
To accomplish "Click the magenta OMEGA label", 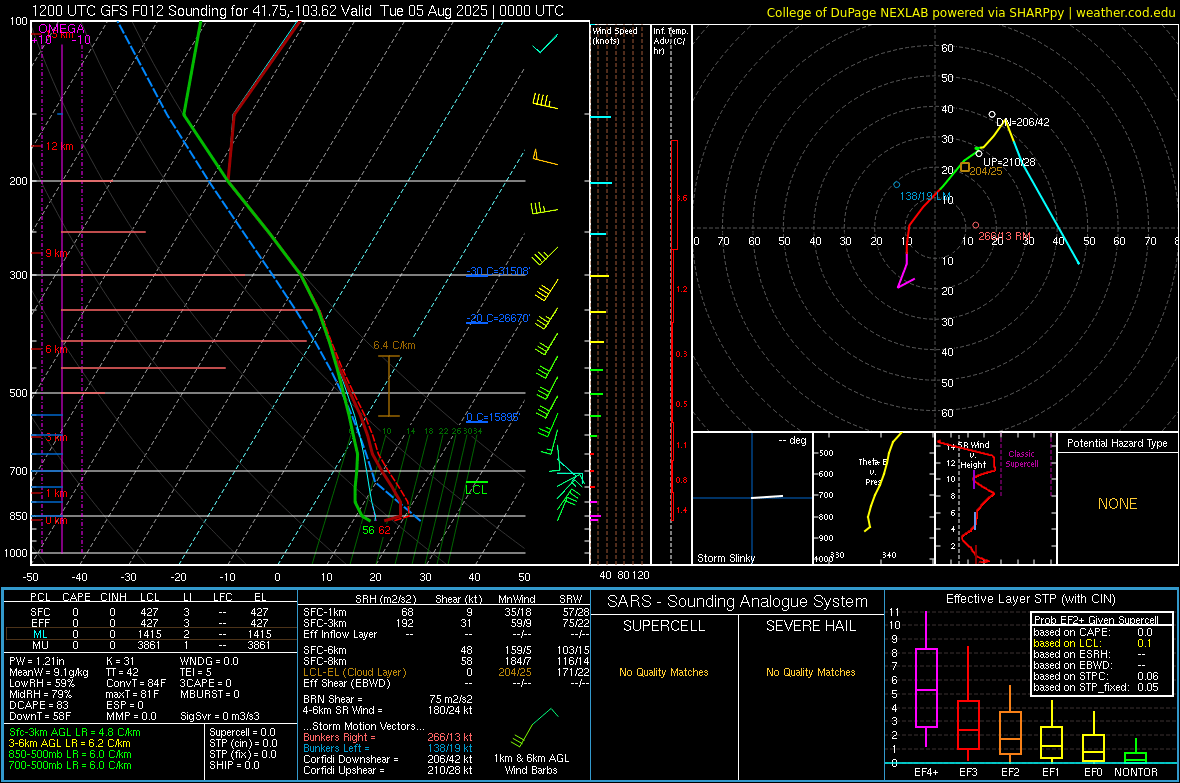I will tap(62, 29).
